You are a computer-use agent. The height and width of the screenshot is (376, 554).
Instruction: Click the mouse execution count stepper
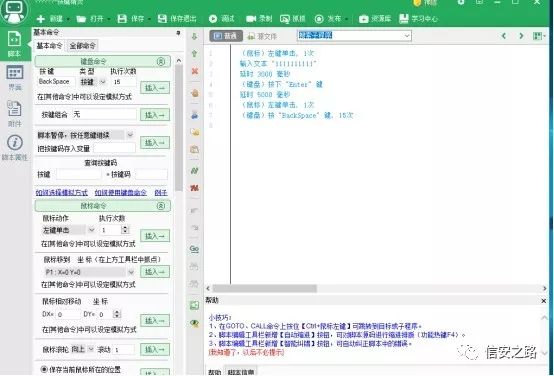pos(125,230)
